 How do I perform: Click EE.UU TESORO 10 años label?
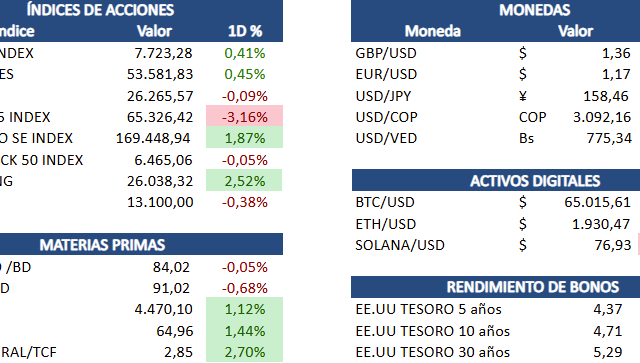tap(433, 331)
